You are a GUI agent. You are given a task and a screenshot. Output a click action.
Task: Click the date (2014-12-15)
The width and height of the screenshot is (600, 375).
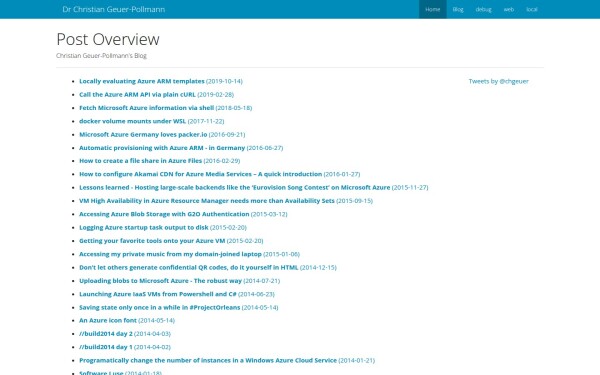coord(318,267)
